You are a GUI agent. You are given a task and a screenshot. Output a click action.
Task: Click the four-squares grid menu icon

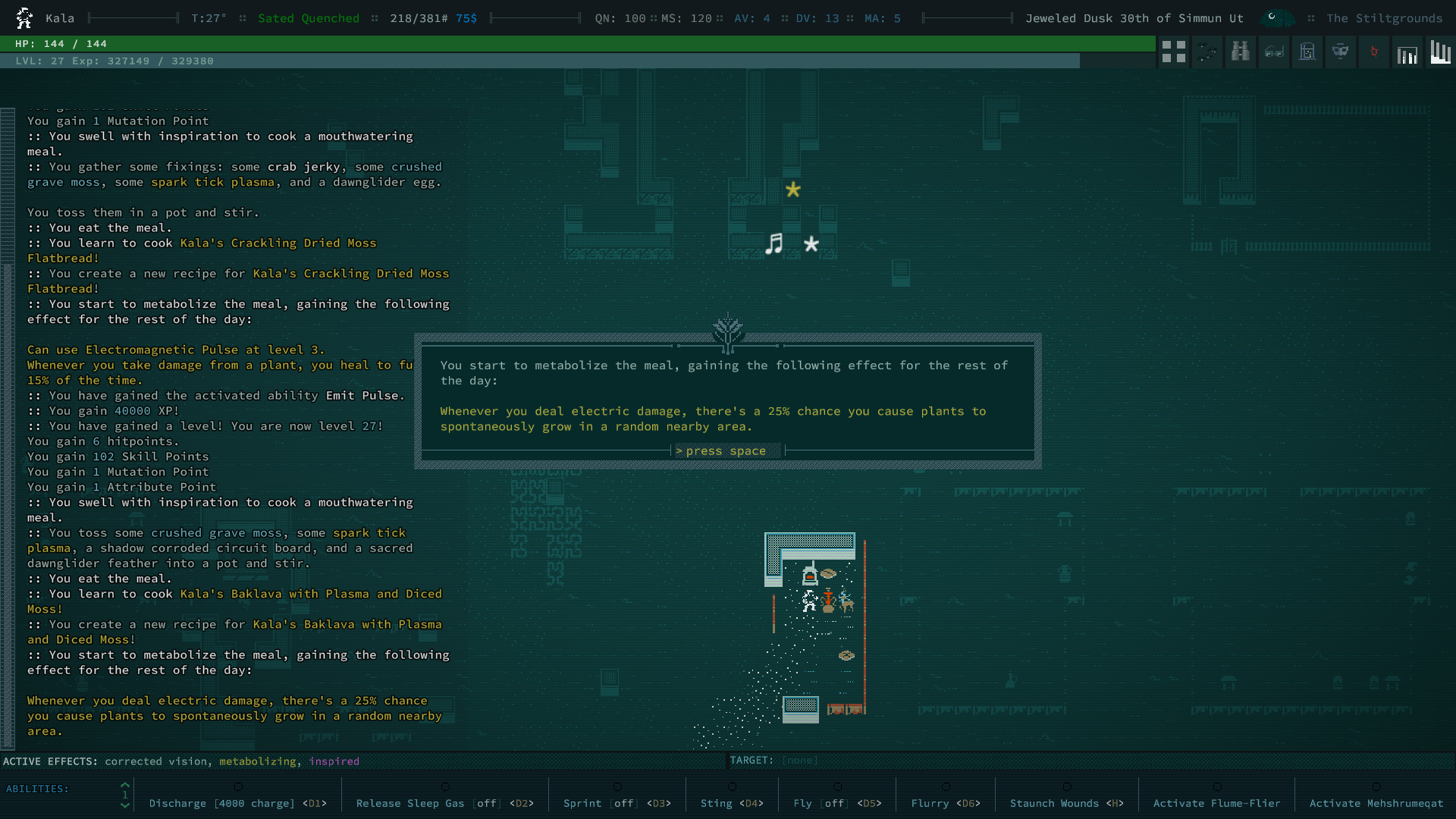[x=1173, y=52]
